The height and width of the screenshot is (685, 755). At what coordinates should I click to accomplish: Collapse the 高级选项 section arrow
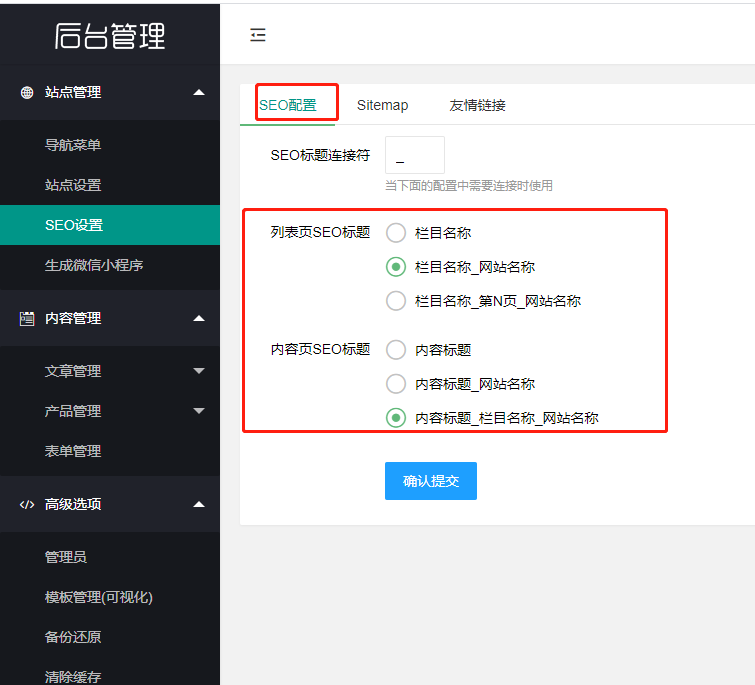tap(199, 504)
